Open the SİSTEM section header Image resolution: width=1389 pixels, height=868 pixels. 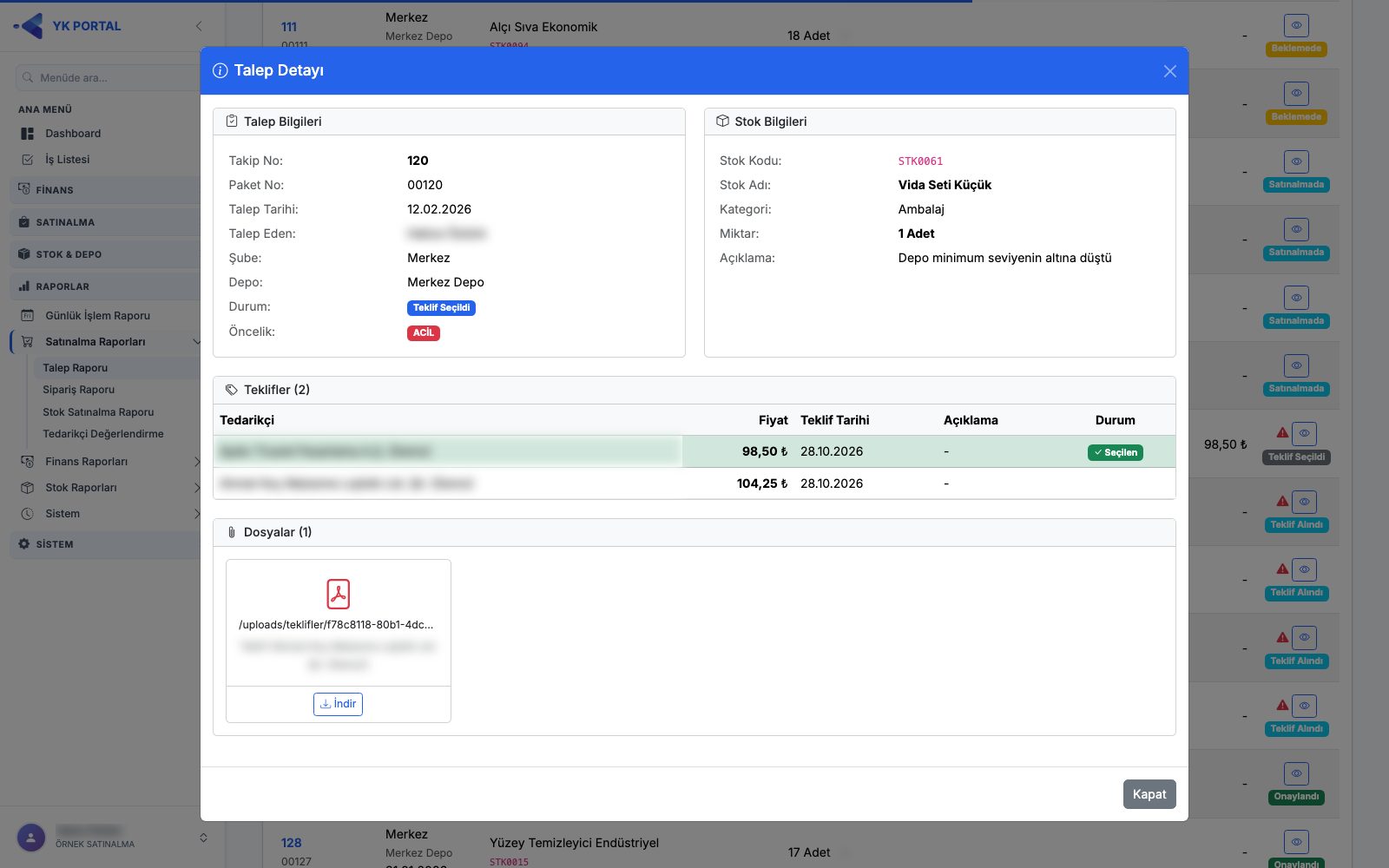[x=106, y=544]
